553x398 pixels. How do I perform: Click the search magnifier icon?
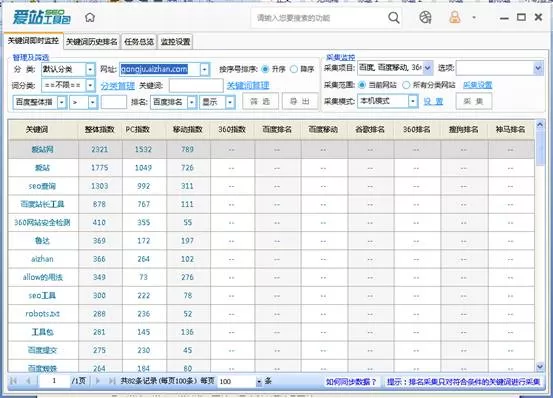[394, 17]
